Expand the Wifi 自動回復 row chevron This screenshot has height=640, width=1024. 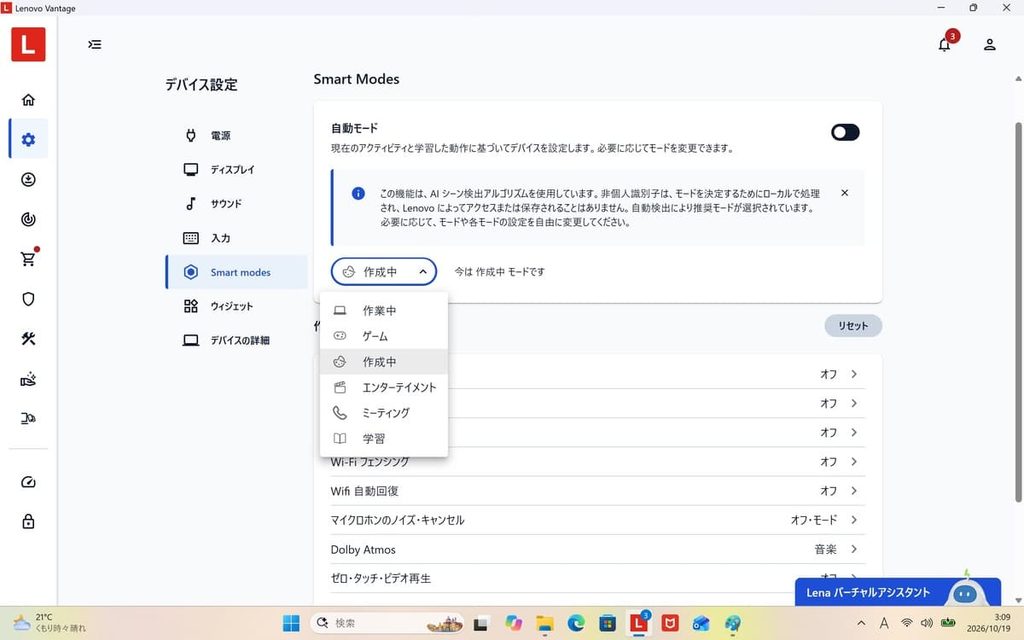tap(854, 490)
